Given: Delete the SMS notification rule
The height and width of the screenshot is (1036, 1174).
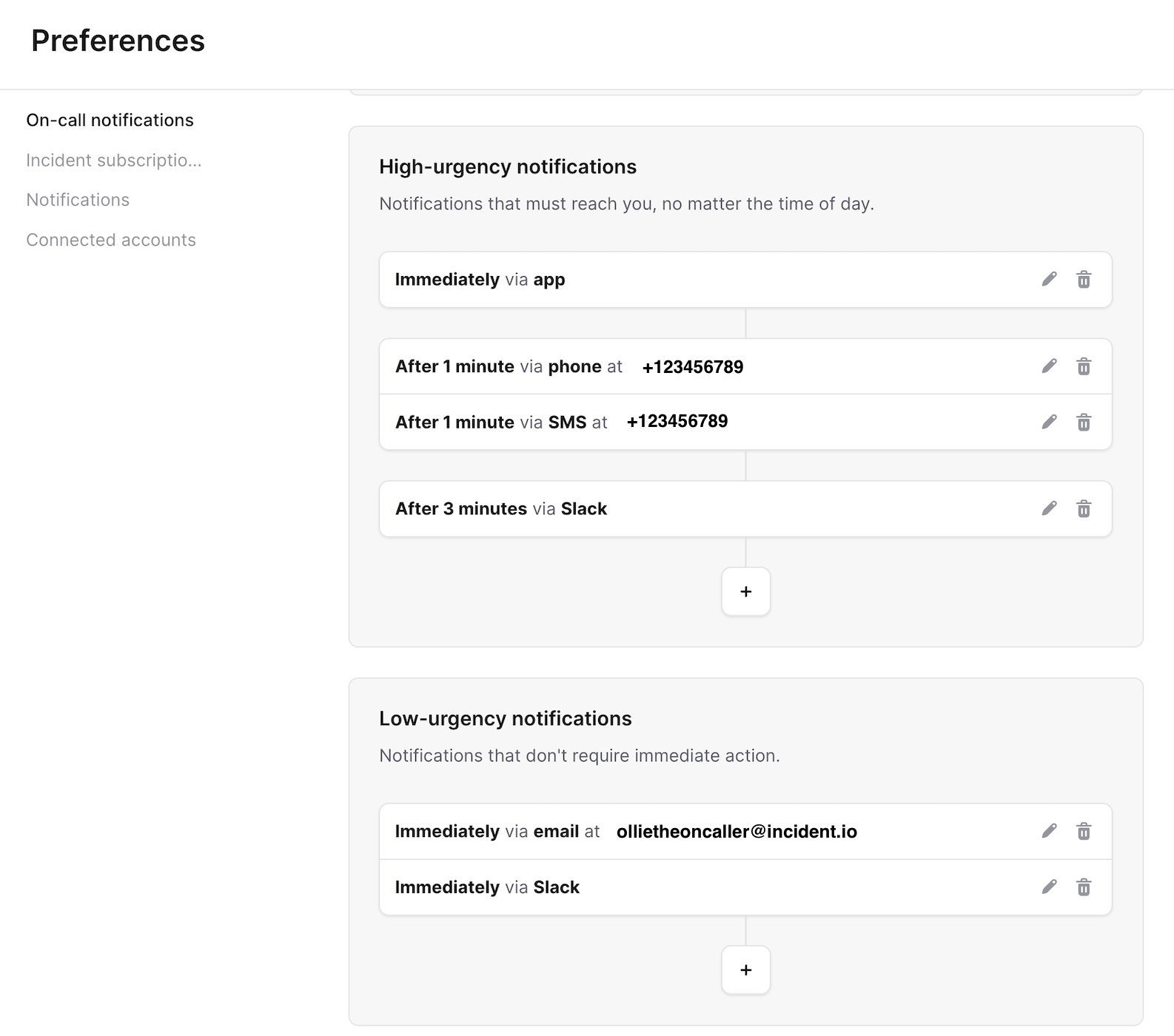Looking at the screenshot, I should coord(1084,423).
